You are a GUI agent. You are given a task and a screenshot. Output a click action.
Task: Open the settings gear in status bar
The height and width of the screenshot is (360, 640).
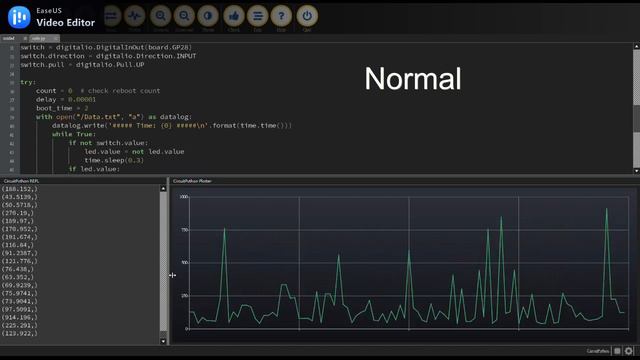tap(629, 351)
